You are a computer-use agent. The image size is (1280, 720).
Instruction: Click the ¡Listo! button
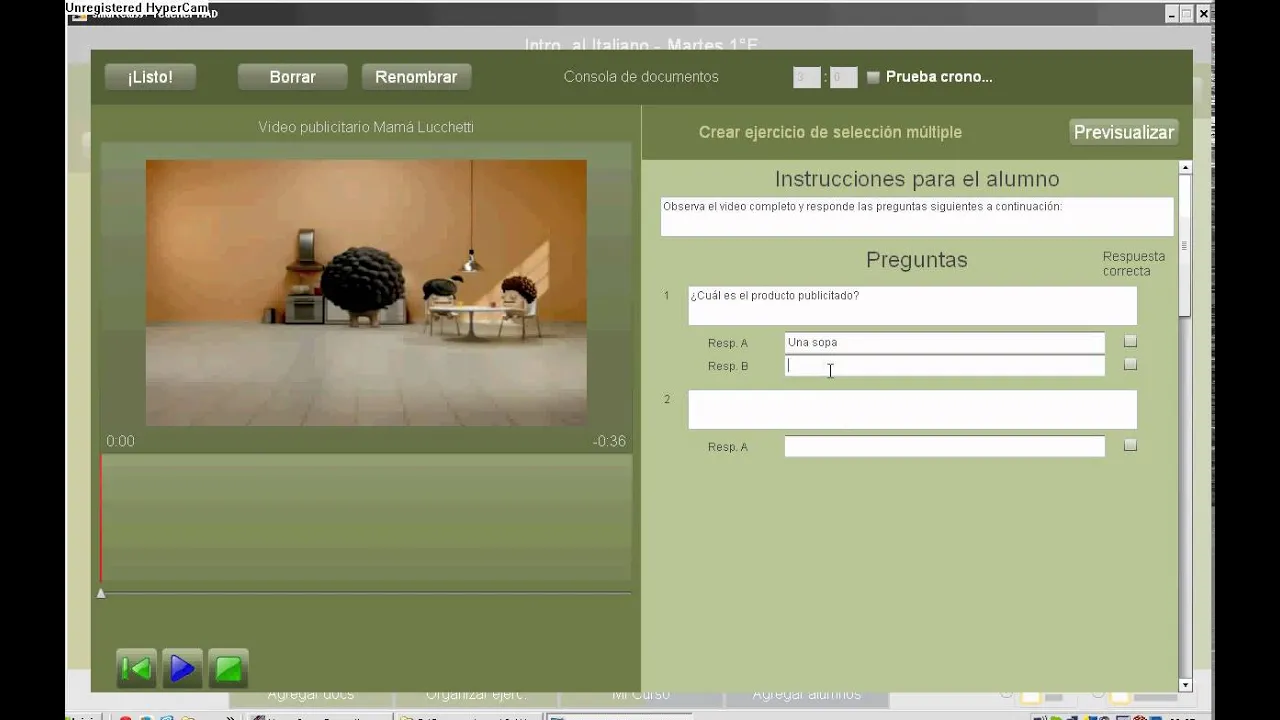[150, 77]
